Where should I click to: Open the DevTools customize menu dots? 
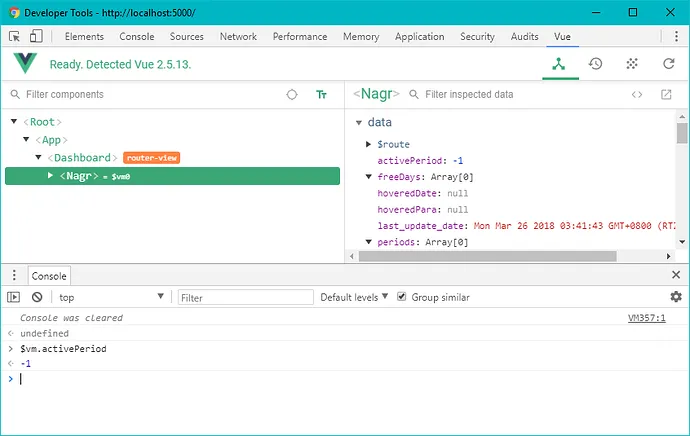pos(676,37)
